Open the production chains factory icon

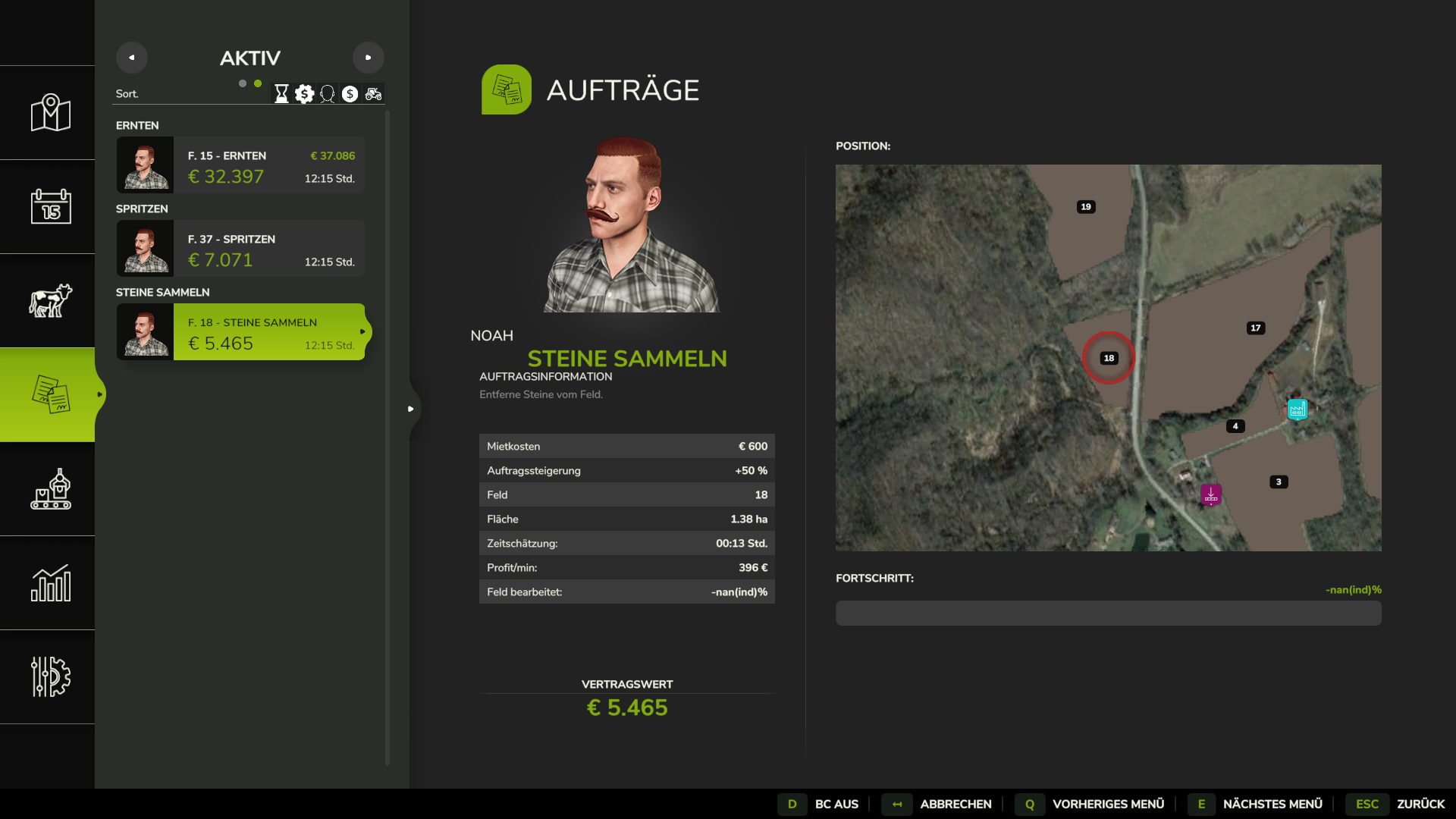50,489
